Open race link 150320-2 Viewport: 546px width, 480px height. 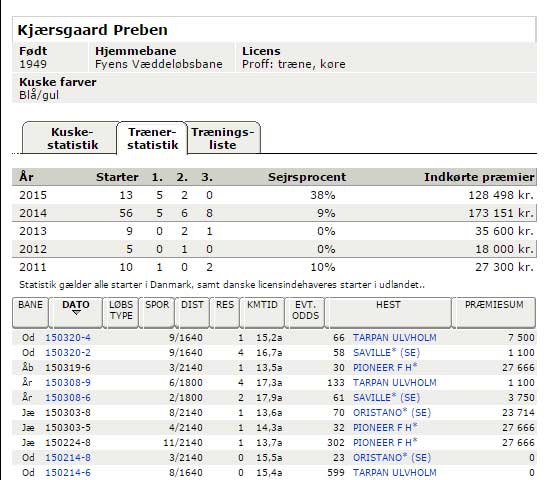point(68,353)
